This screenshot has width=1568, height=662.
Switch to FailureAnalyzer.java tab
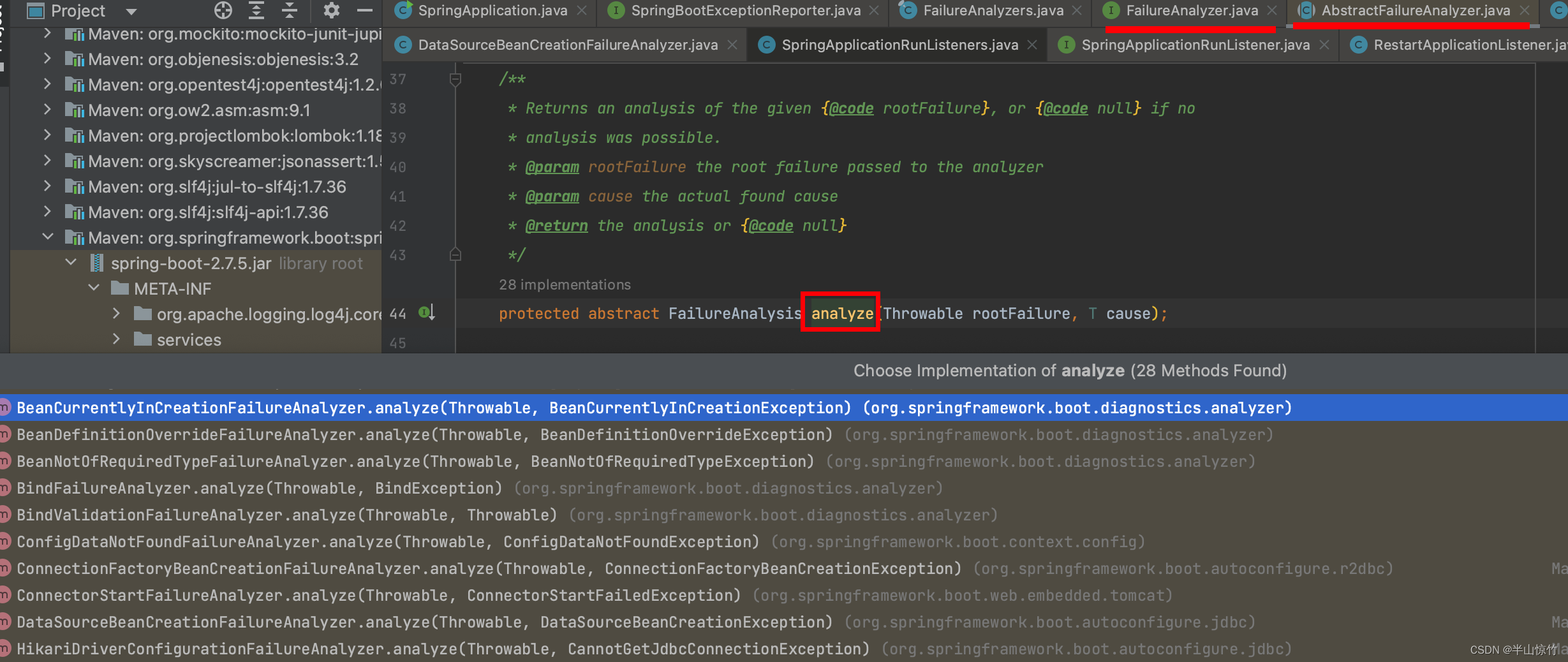[x=1192, y=10]
